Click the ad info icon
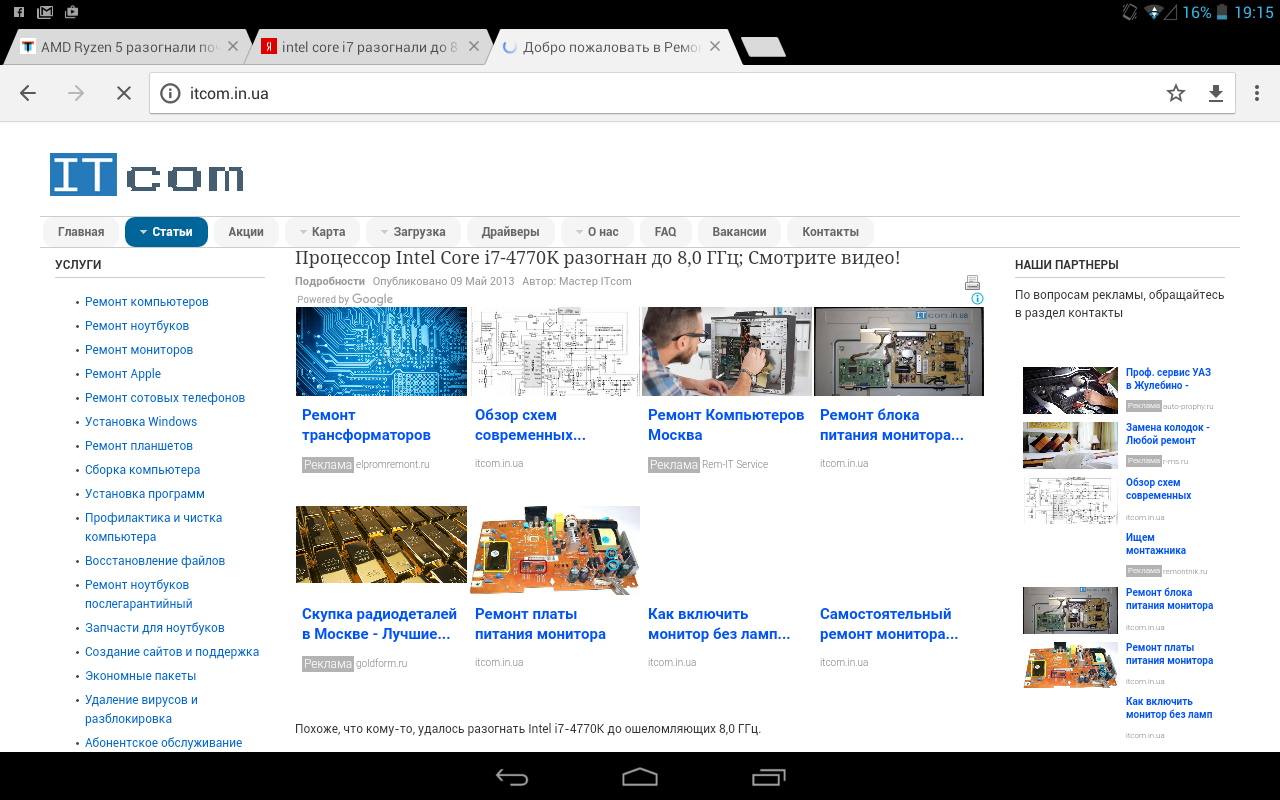Viewport: 1280px width, 800px height. [x=978, y=298]
